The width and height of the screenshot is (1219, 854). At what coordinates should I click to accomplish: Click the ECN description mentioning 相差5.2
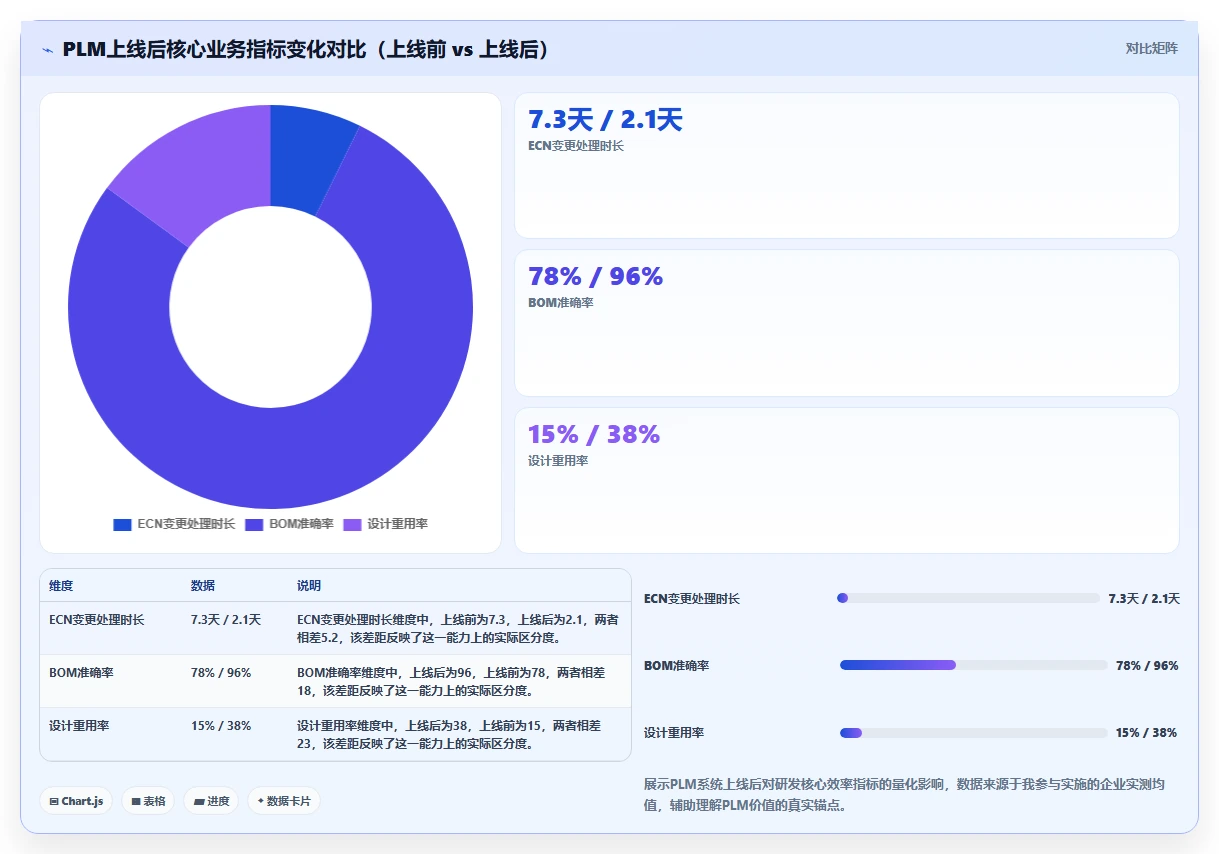458,629
